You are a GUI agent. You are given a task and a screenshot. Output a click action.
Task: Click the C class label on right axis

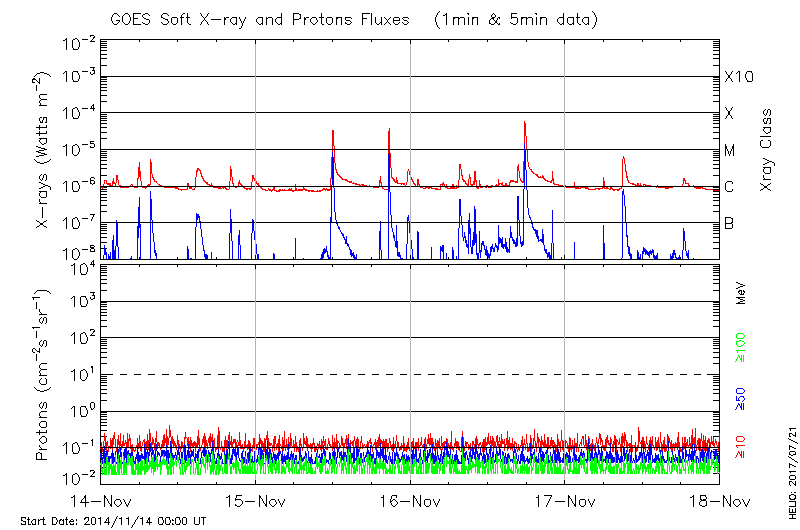[x=729, y=187]
